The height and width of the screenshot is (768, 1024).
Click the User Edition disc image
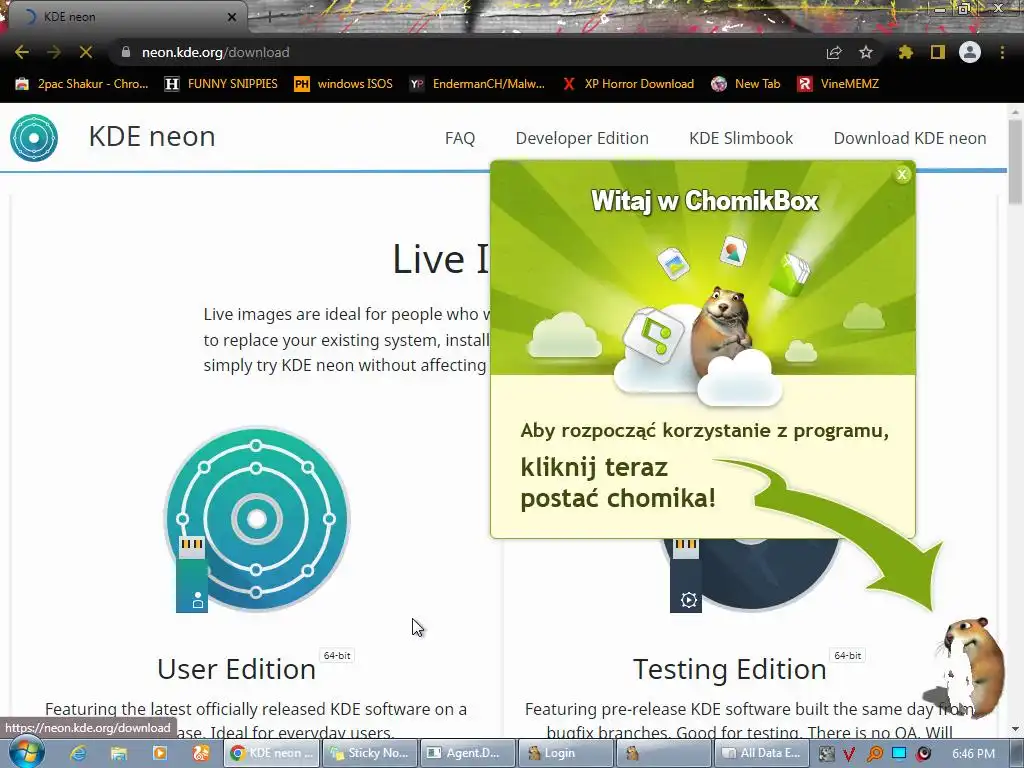(x=256, y=520)
